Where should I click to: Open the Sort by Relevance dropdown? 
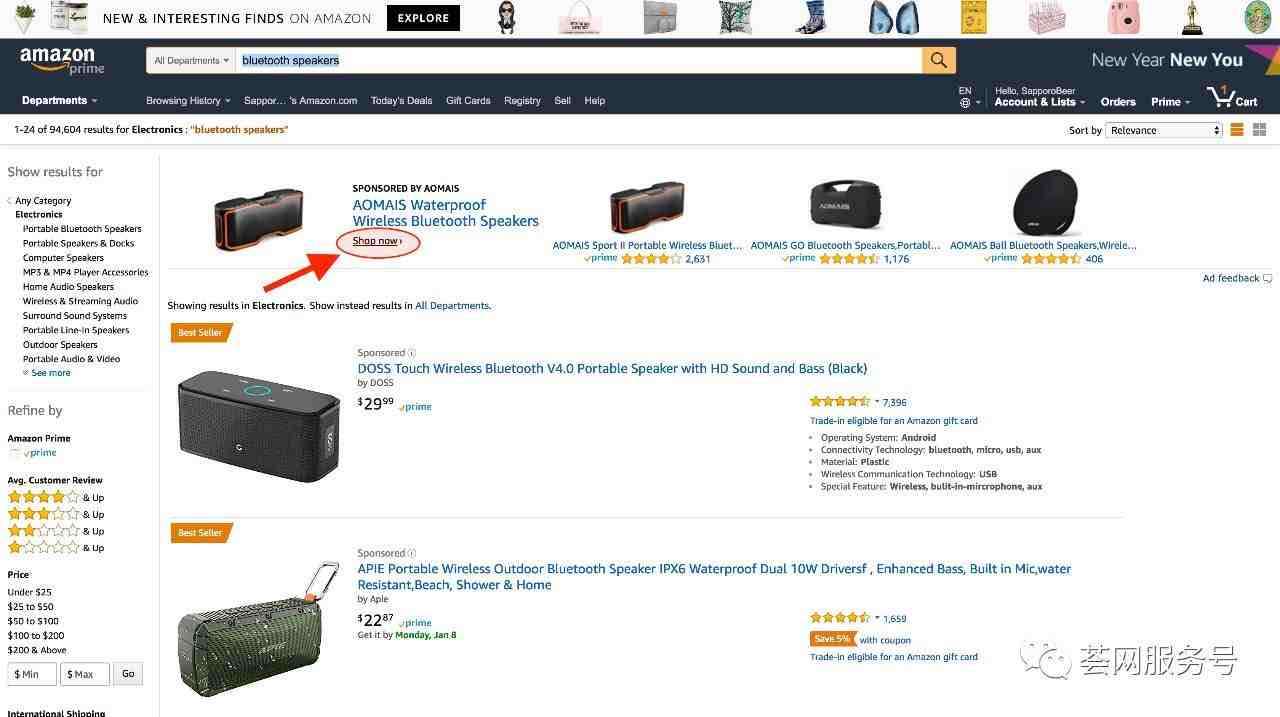(x=1164, y=130)
